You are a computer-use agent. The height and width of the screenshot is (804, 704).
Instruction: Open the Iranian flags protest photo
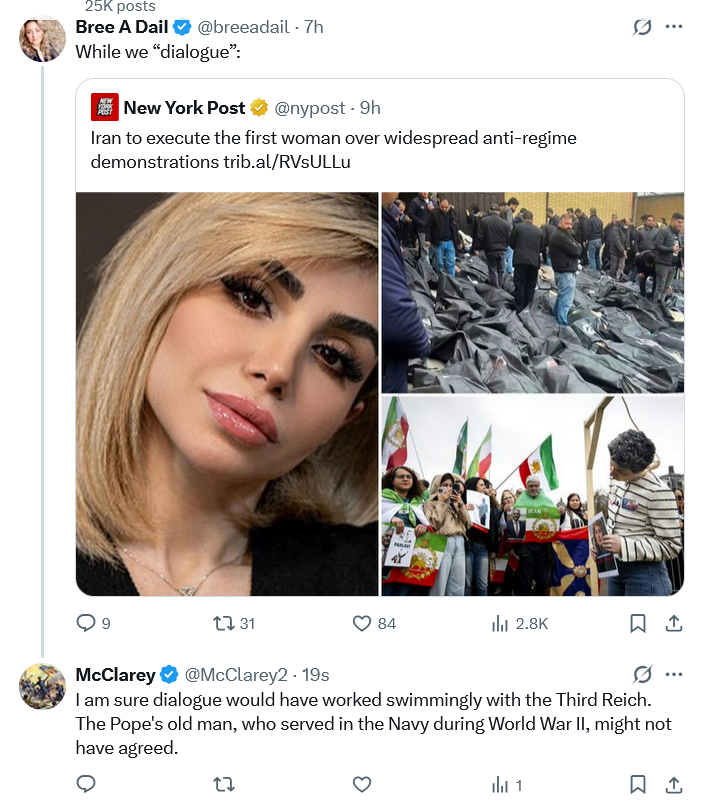[x=532, y=496]
